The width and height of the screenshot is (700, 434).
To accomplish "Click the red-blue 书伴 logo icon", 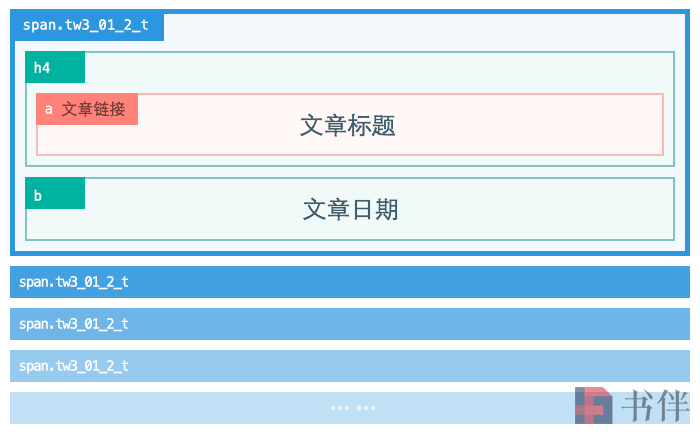I will click(x=594, y=405).
